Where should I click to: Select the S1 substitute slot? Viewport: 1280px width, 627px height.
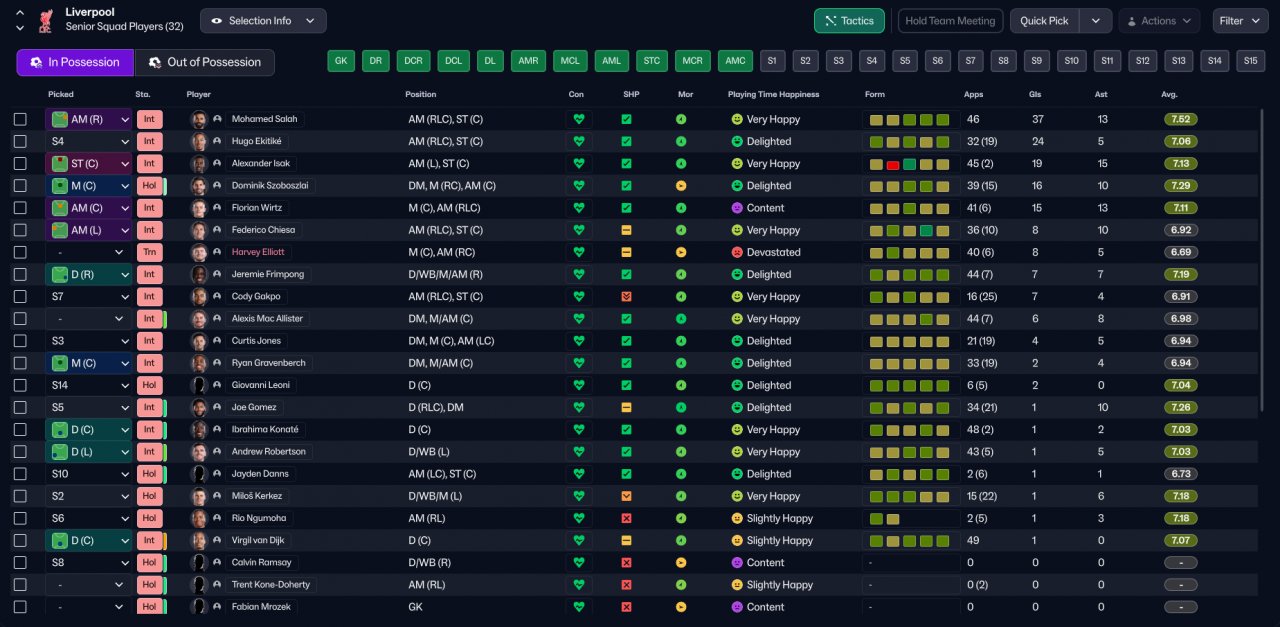[771, 61]
